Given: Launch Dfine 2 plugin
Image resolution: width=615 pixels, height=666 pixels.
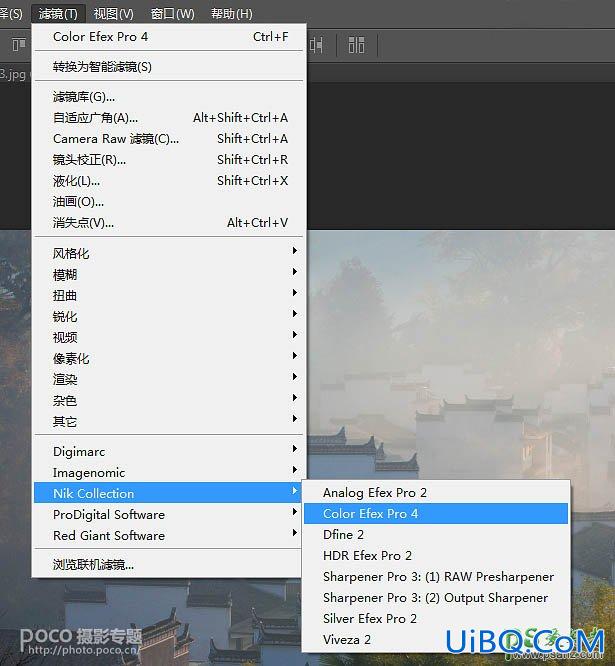Looking at the screenshot, I should (436, 534).
